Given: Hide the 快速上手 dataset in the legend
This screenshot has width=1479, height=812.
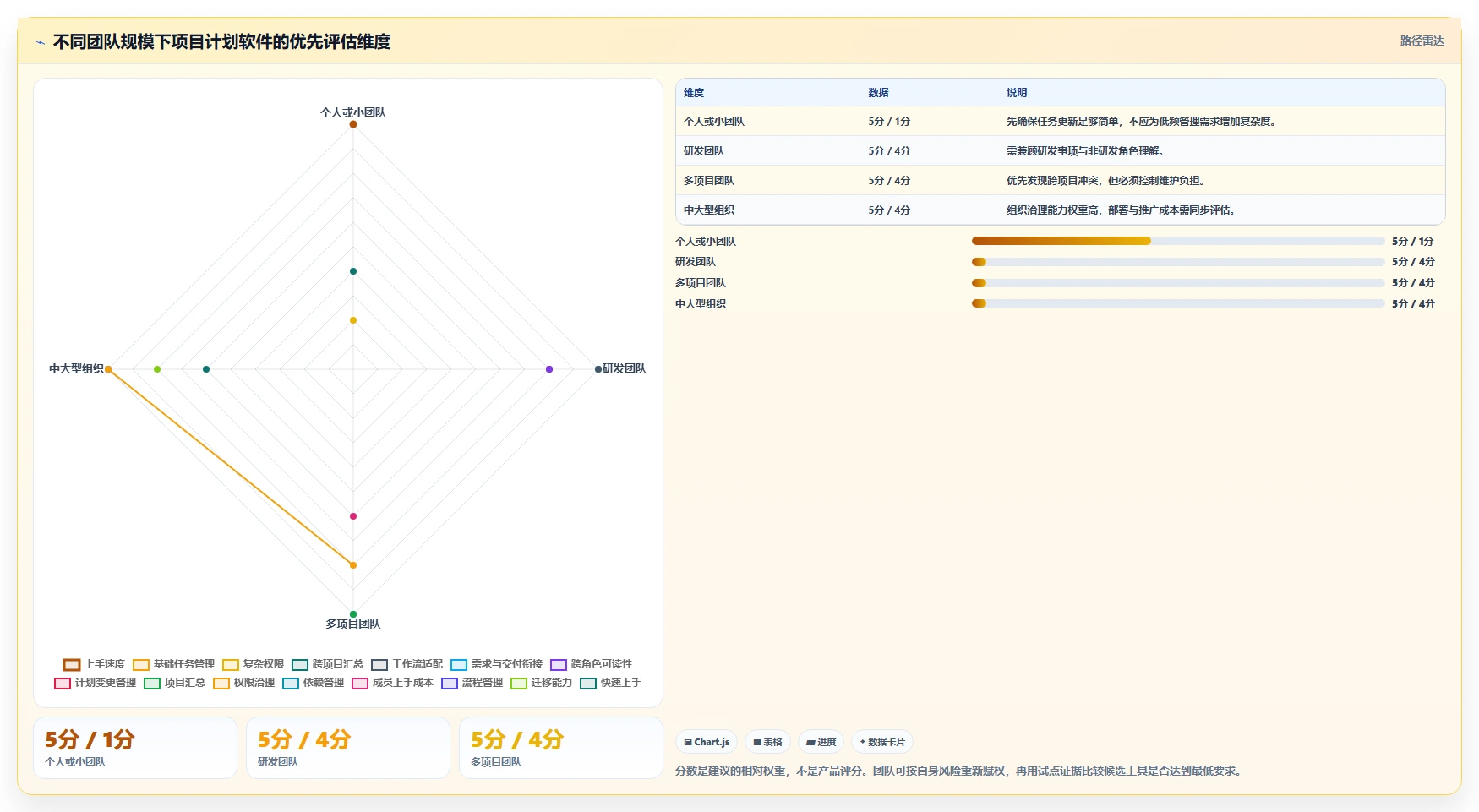Looking at the screenshot, I should pos(610,683).
